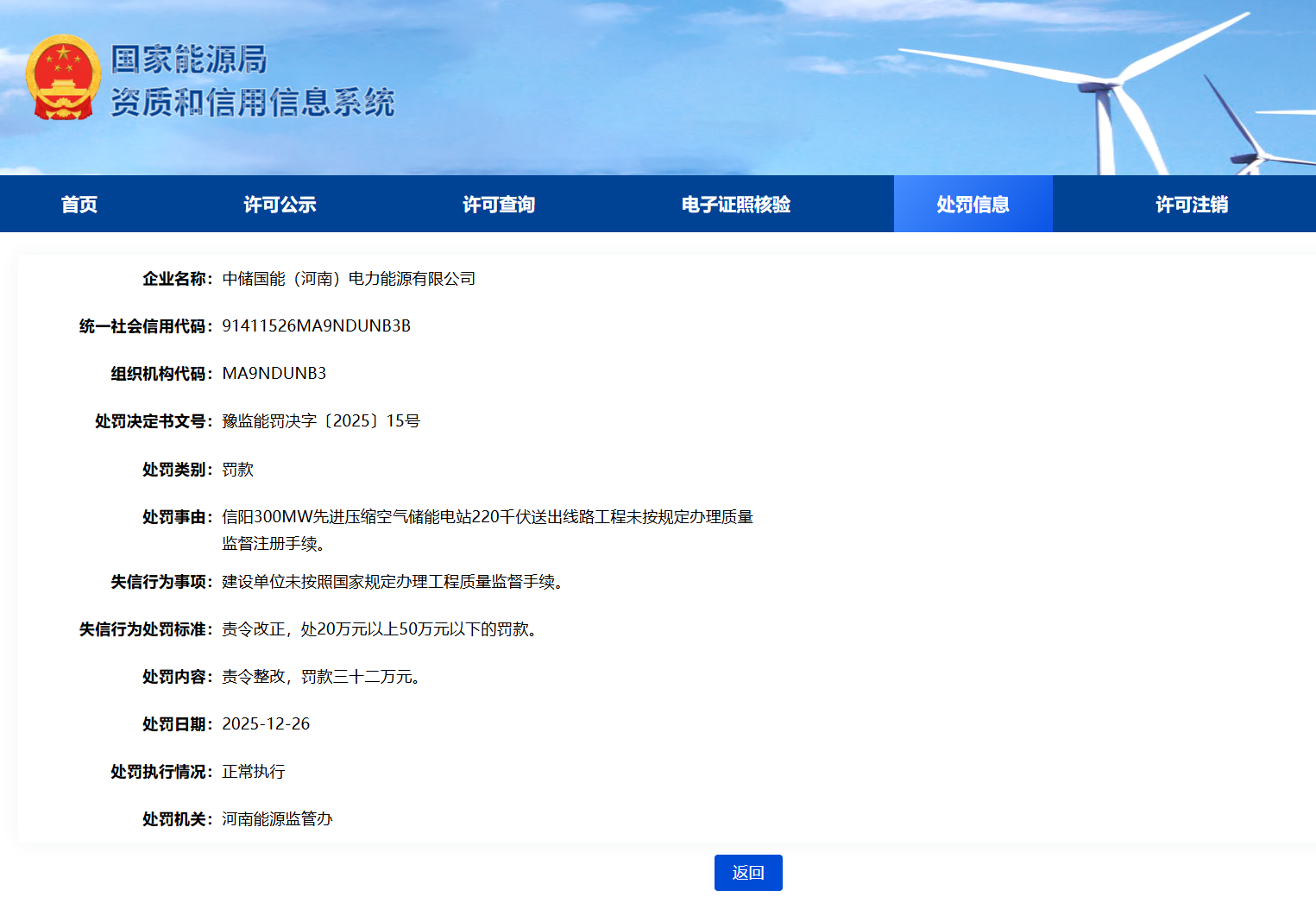Open the 电子证照核验 menu item

coord(735,205)
